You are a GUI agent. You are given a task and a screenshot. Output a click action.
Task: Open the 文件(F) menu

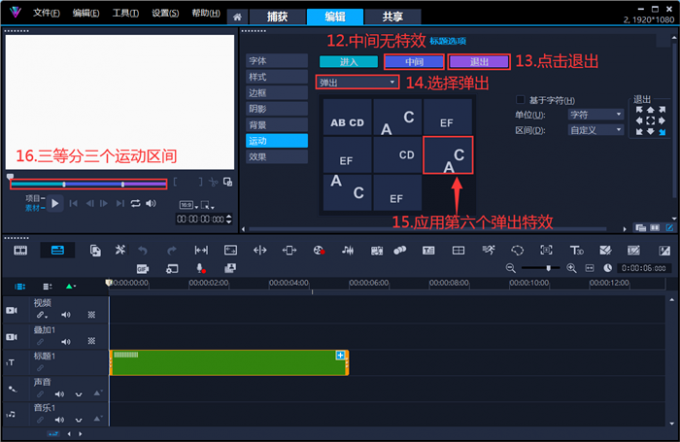46,13
